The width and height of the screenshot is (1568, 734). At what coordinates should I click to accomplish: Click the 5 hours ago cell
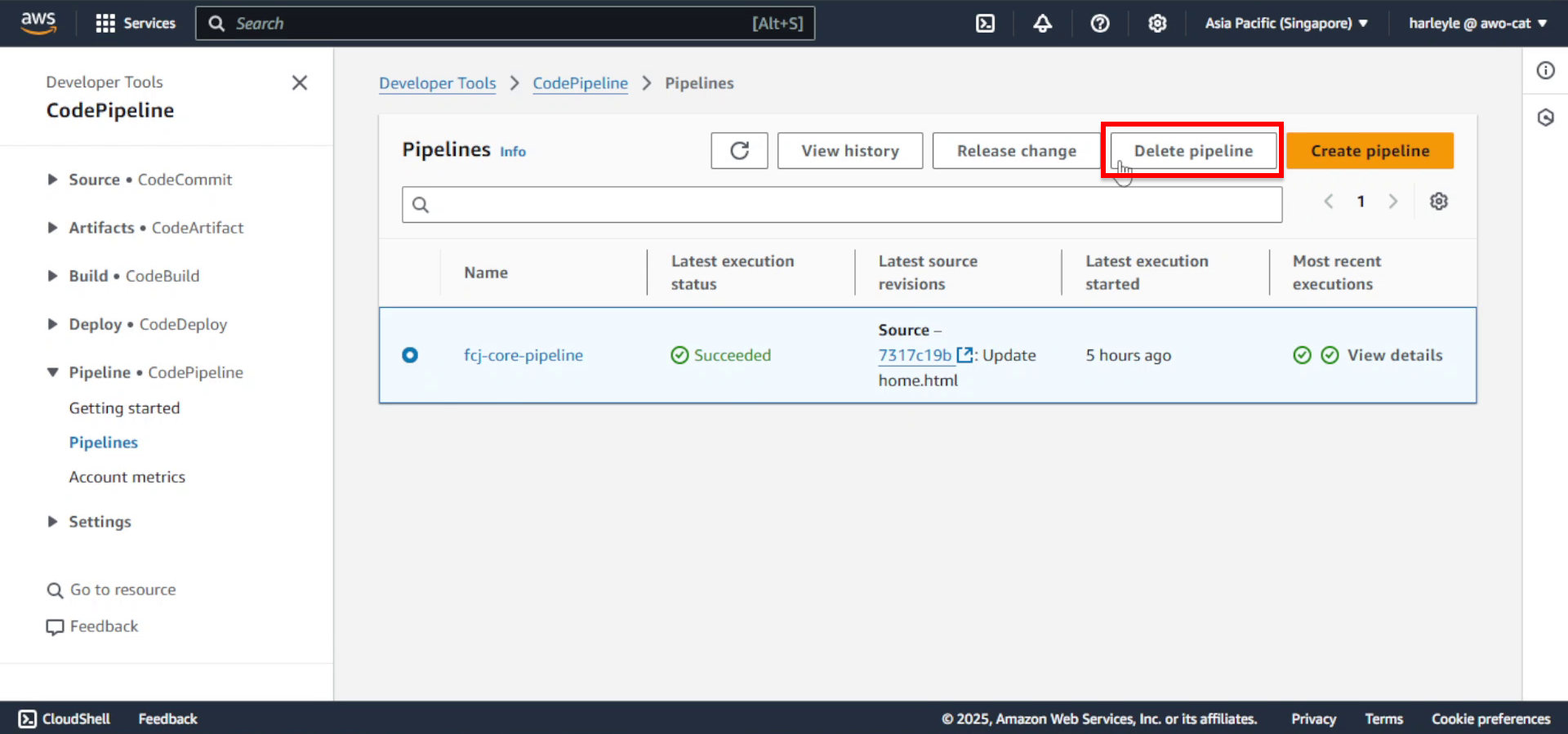(1129, 355)
